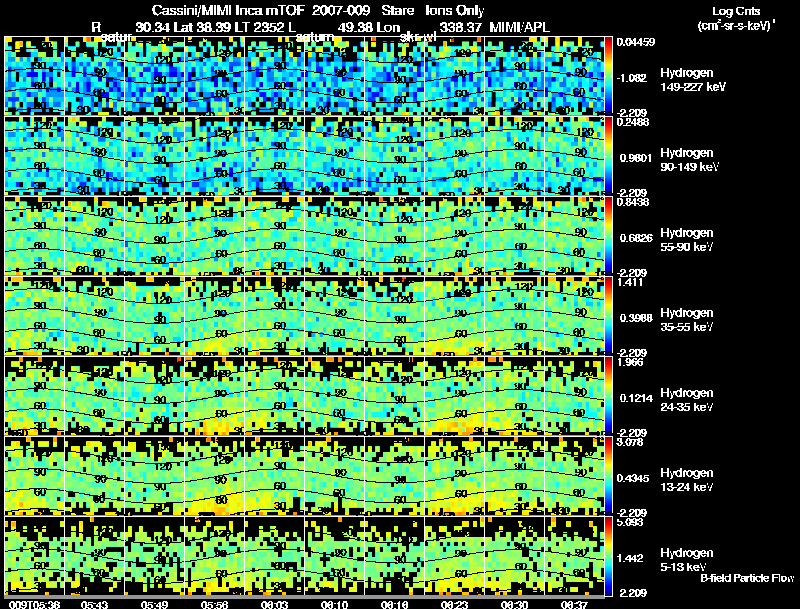800x609 pixels.
Task: Select the '06:37' time axis label
Action: (x=574, y=604)
